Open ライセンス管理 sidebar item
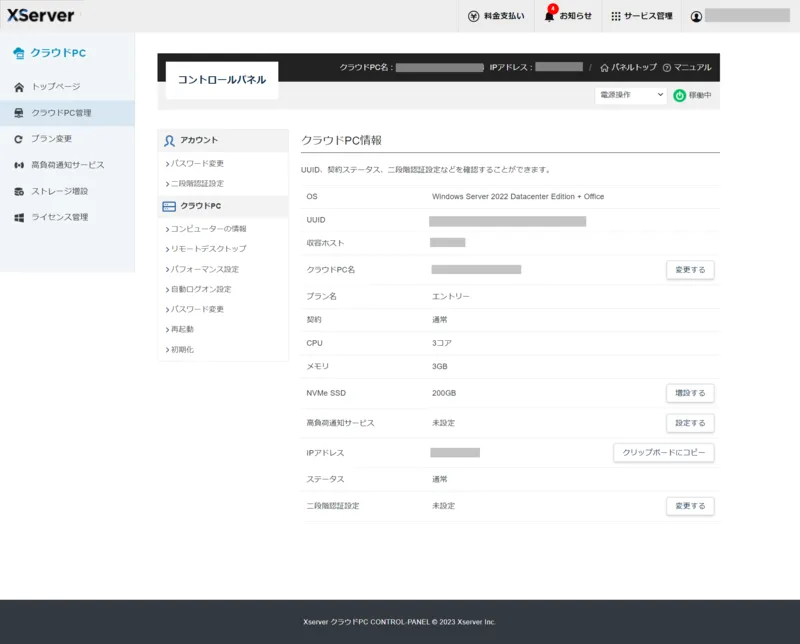 pos(67,217)
